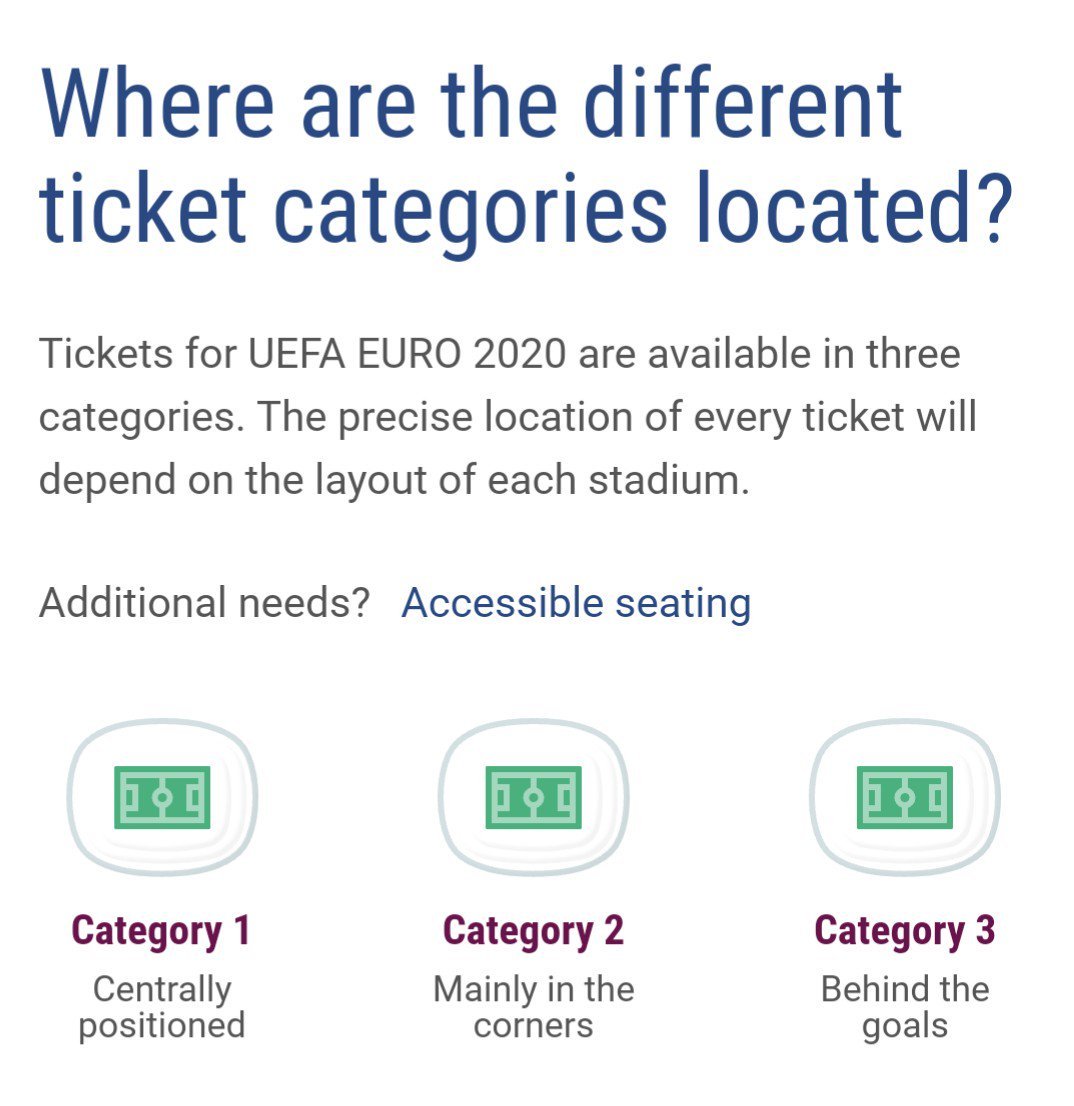Click the 'Additional needs?' label
This screenshot has height=1106, width=1074.
[x=205, y=603]
